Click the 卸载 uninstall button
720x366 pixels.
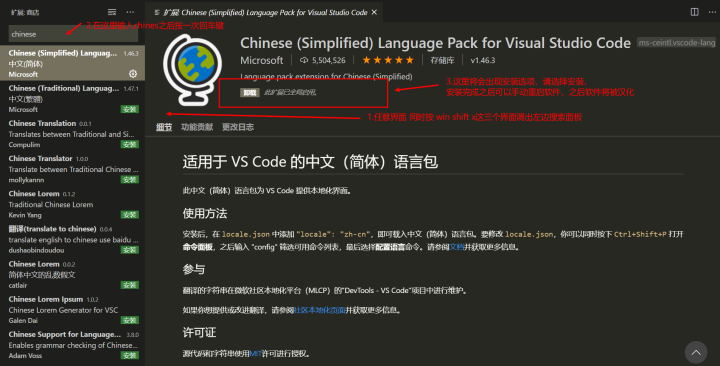(250, 93)
